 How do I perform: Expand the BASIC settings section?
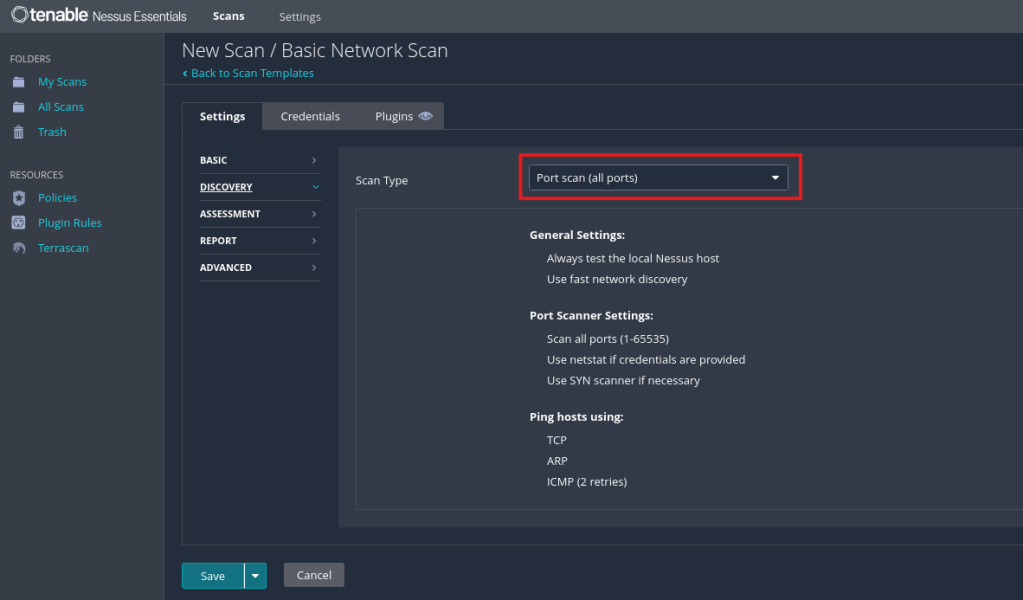260,160
